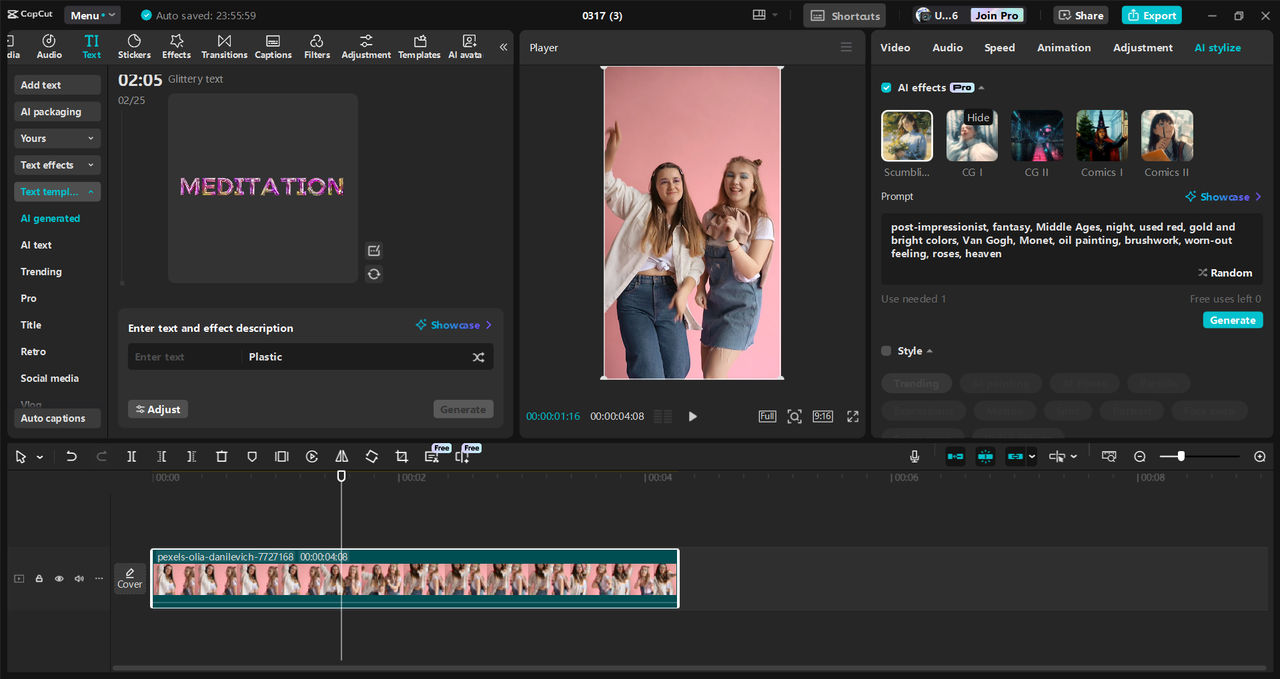
Task: Open the Stickers panel
Action: click(x=134, y=46)
